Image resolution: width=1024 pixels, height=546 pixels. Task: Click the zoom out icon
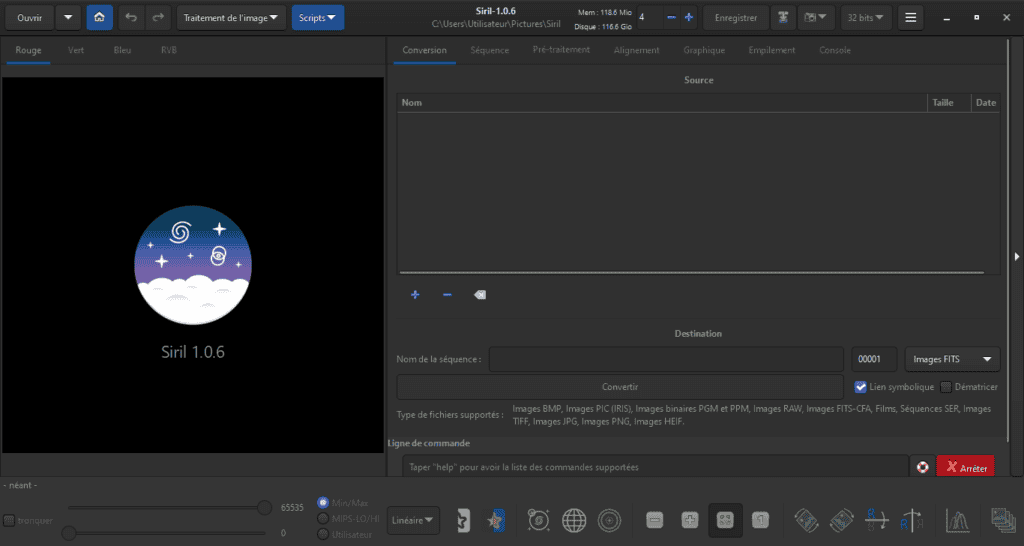654,520
